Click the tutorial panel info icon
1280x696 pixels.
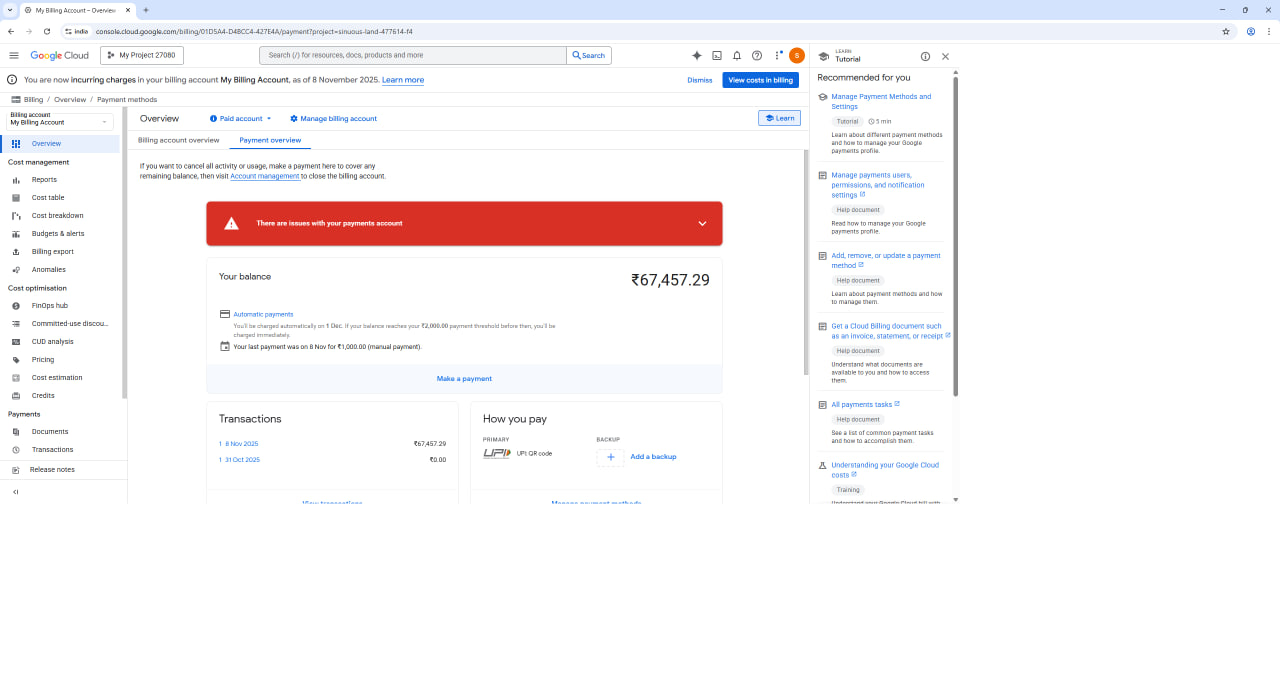coord(925,57)
